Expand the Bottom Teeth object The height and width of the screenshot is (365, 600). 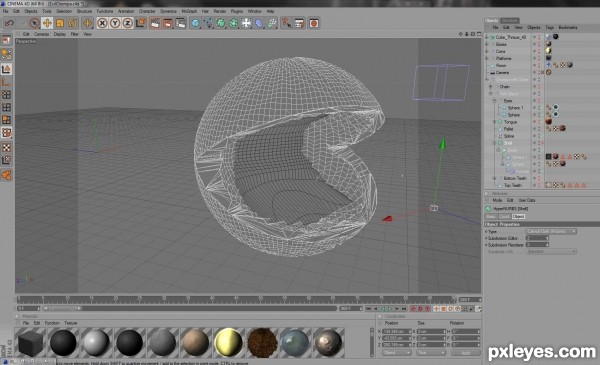[x=494, y=178]
